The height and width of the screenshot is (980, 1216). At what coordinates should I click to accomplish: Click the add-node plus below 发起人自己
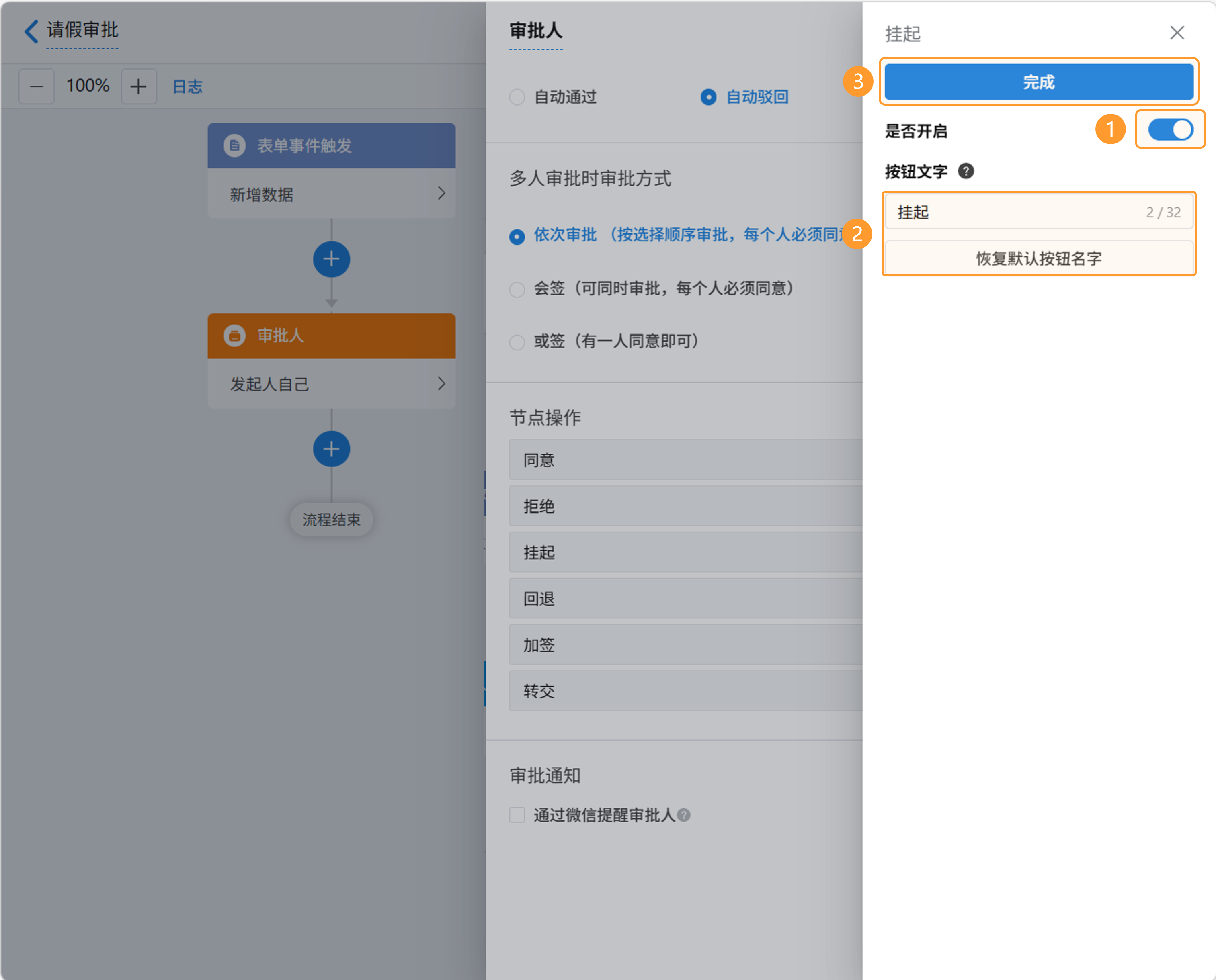(332, 449)
